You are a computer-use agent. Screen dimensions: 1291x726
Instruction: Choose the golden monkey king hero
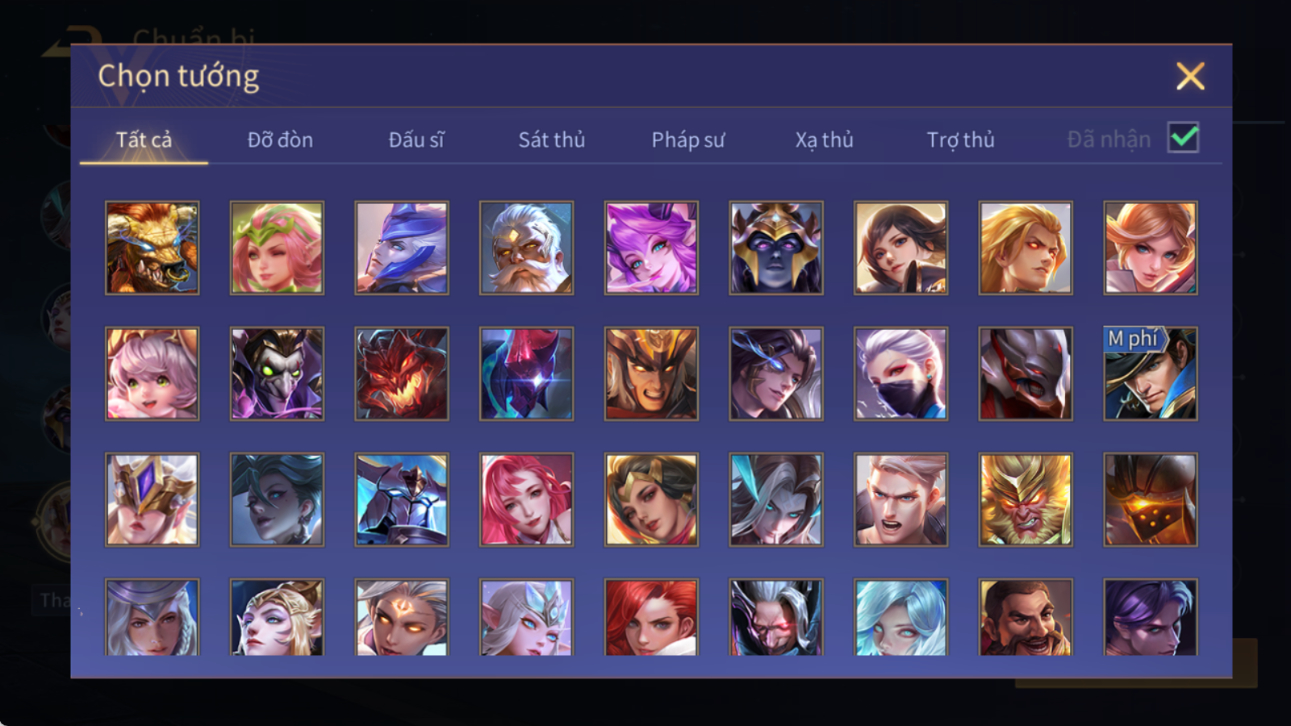[x=1025, y=500]
